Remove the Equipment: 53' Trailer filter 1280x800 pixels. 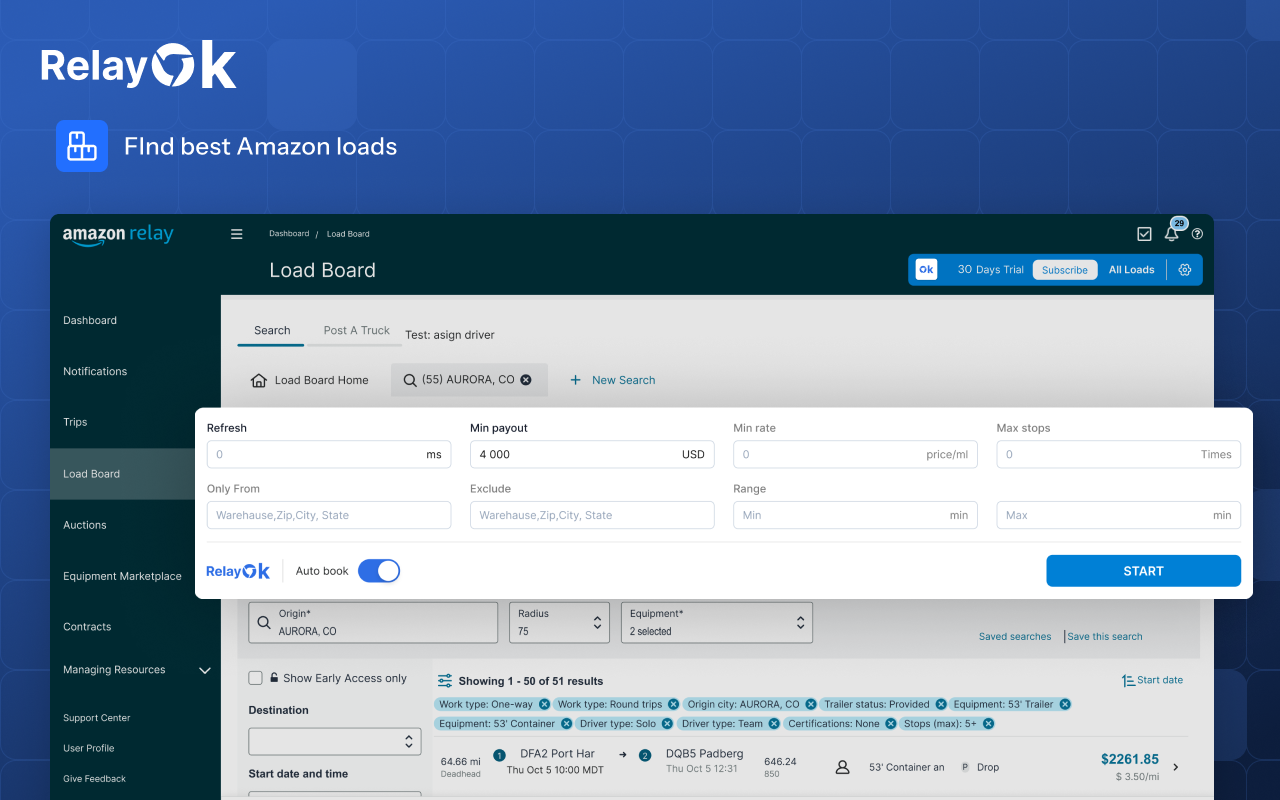pyautogui.click(x=1065, y=704)
